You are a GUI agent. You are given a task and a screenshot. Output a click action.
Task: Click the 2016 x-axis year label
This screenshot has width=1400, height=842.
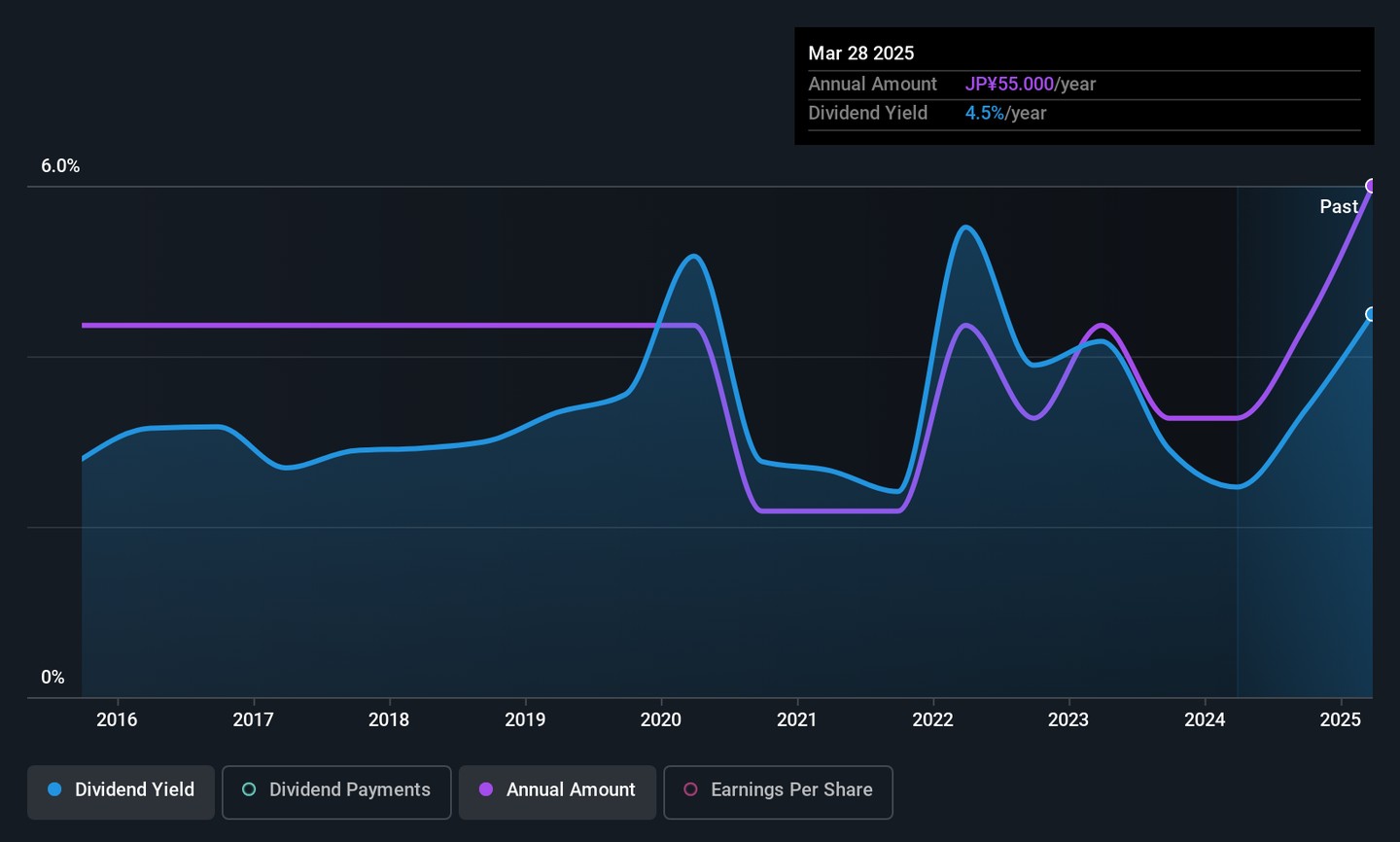click(117, 719)
